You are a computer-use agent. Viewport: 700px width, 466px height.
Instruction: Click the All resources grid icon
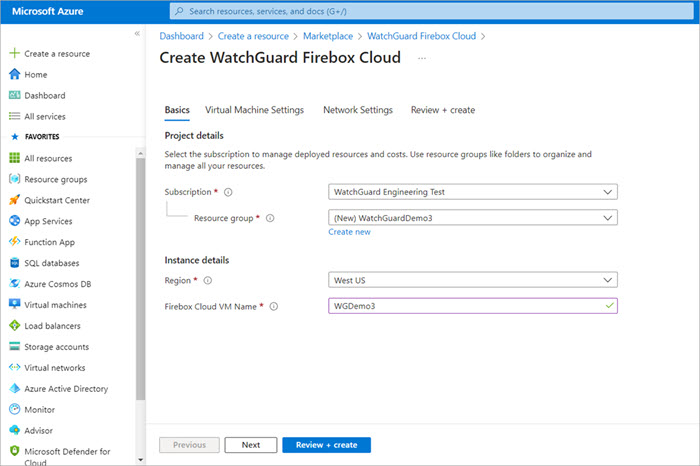point(14,158)
